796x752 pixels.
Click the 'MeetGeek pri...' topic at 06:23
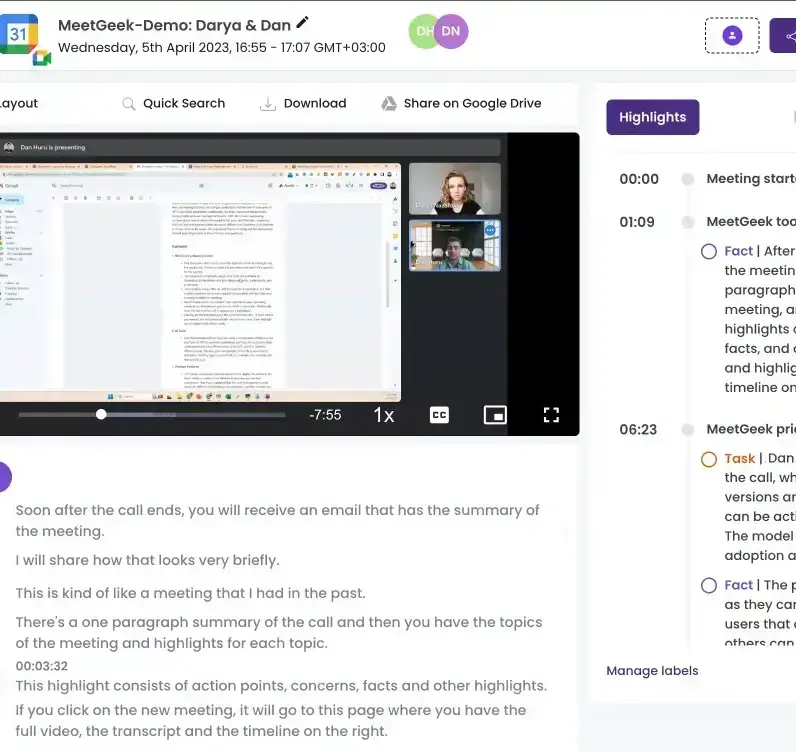751,430
